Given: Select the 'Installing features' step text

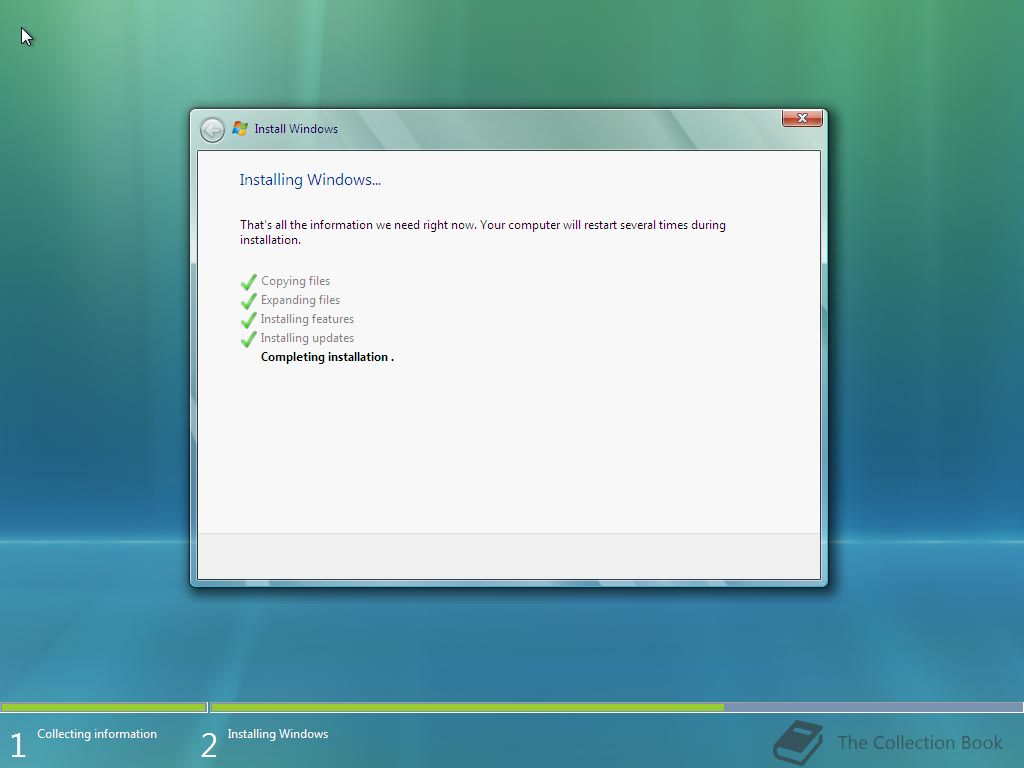Looking at the screenshot, I should 307,319.
